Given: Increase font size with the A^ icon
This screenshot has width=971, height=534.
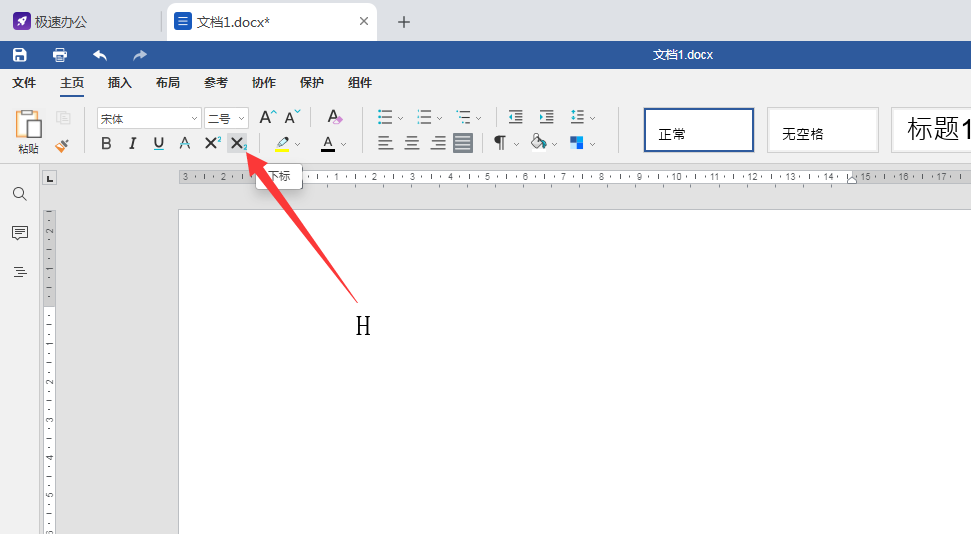Looking at the screenshot, I should coord(267,117).
